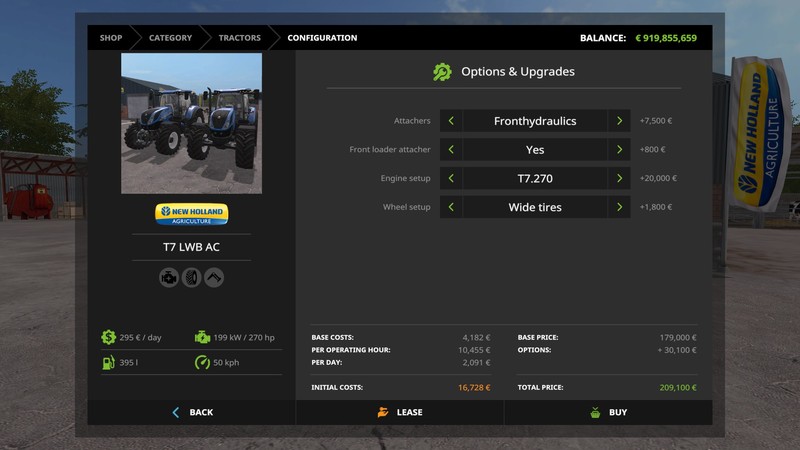Switch Attachers option to previous value
The height and width of the screenshot is (450, 800).
click(451, 121)
